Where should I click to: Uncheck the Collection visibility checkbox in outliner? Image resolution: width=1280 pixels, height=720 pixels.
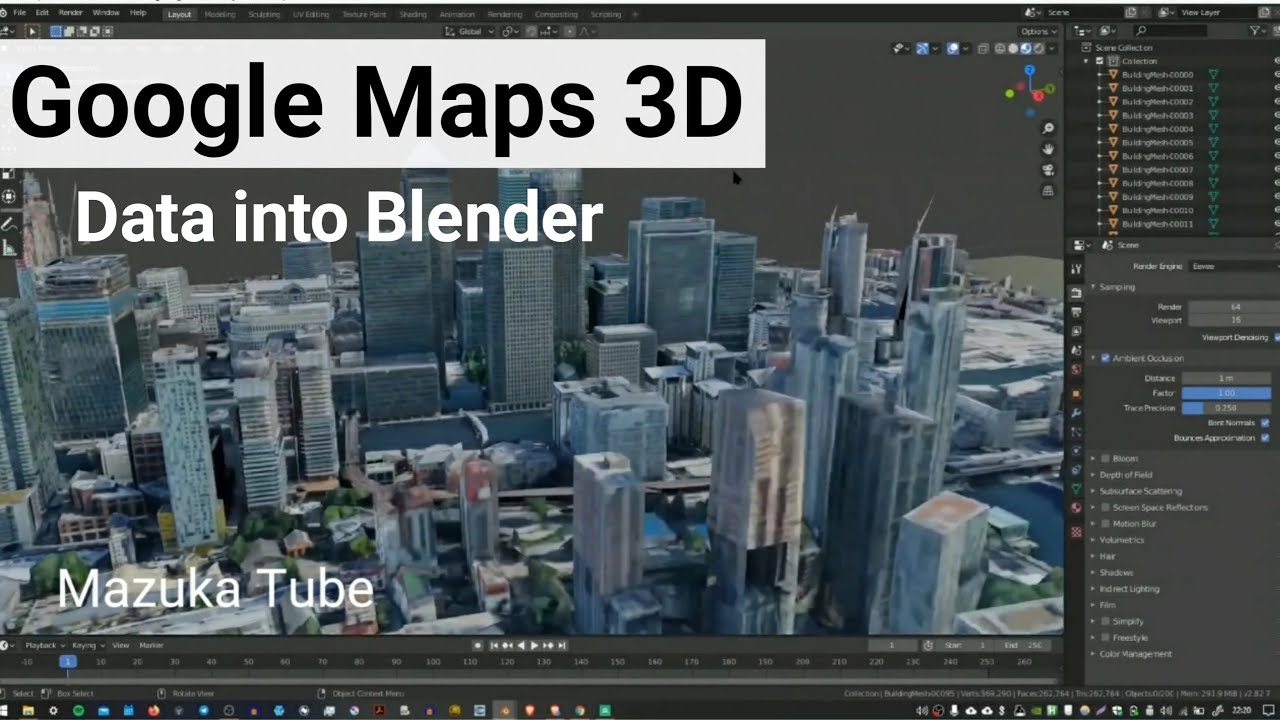pyautogui.click(x=1099, y=61)
